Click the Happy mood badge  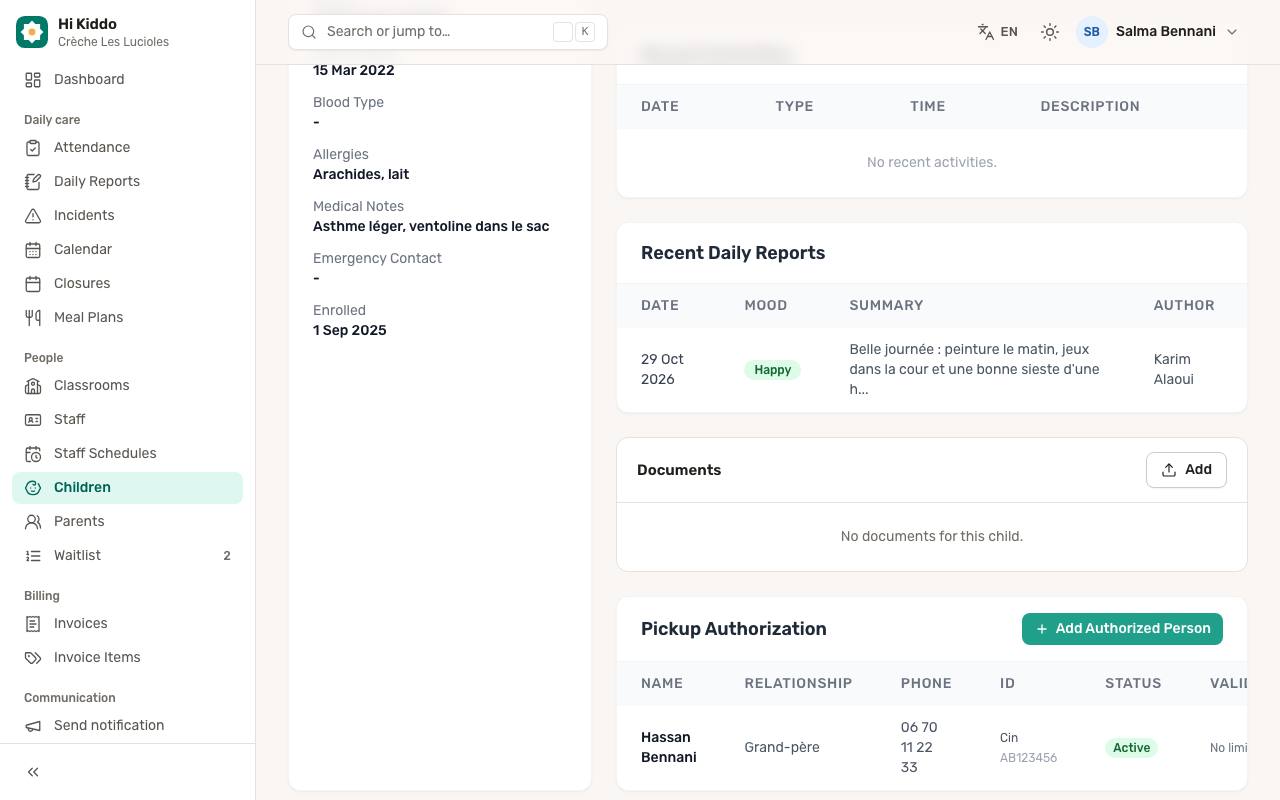(772, 370)
